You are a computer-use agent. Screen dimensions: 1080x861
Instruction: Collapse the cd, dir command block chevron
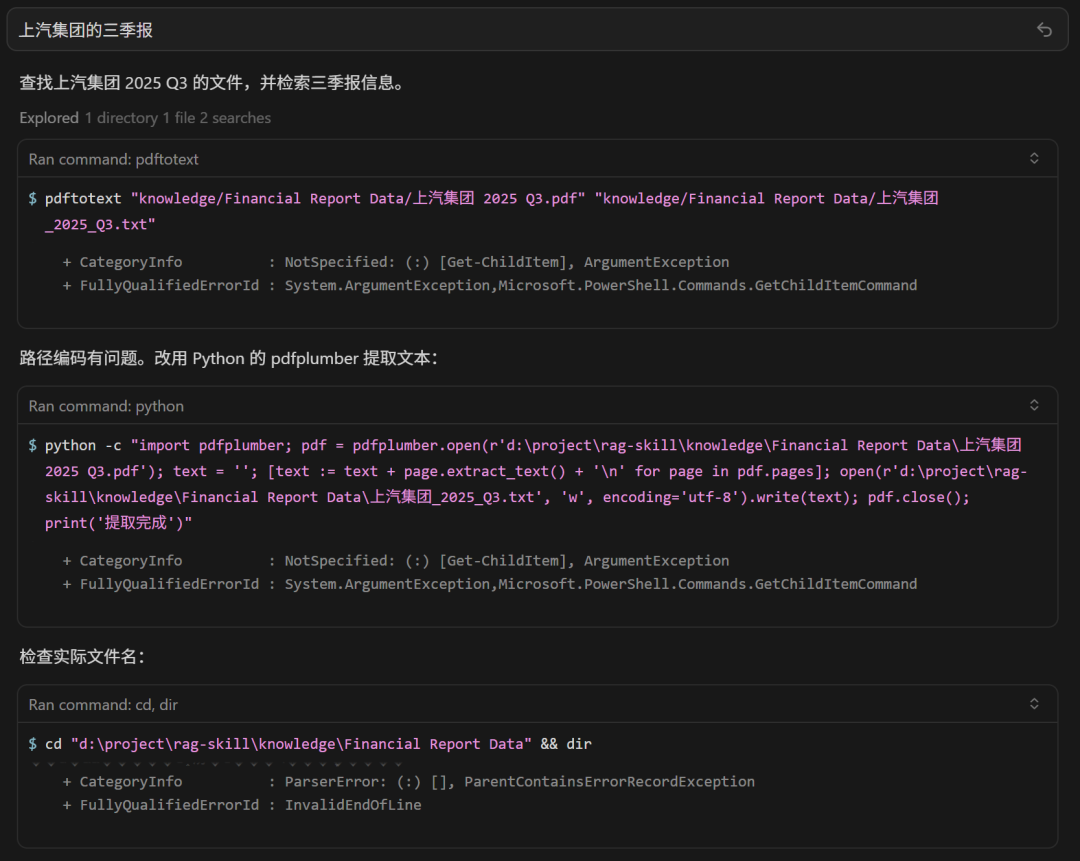click(1034, 704)
